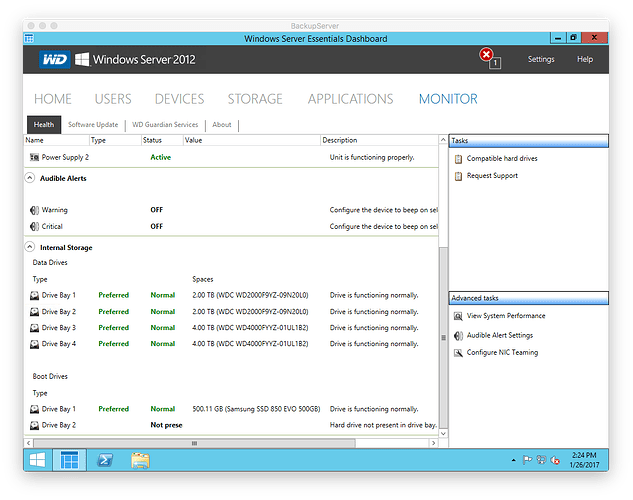633x500 pixels.
Task: Collapse the Audible Alerts section
Action: [29, 178]
